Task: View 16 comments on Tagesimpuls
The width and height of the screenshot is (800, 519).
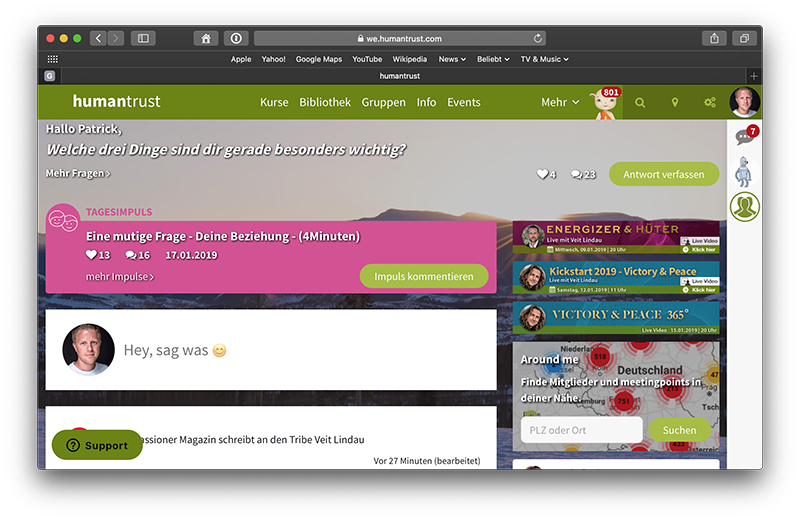Action: [138, 255]
